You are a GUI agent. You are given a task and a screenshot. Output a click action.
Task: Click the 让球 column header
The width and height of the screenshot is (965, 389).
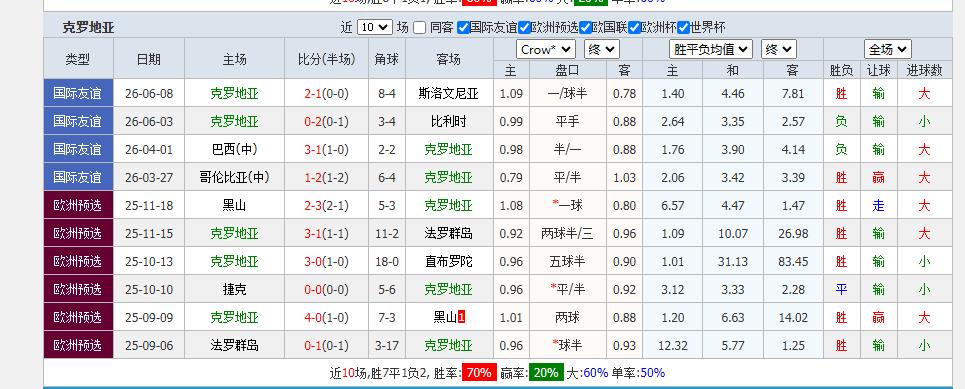(878, 70)
